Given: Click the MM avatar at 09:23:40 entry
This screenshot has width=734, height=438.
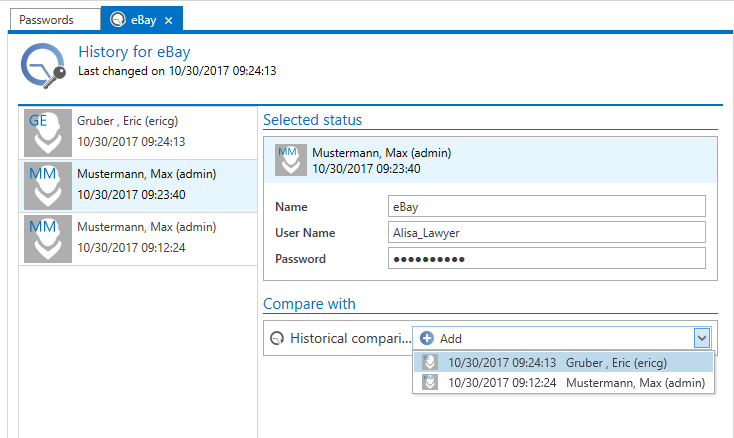Looking at the screenshot, I should [48, 186].
